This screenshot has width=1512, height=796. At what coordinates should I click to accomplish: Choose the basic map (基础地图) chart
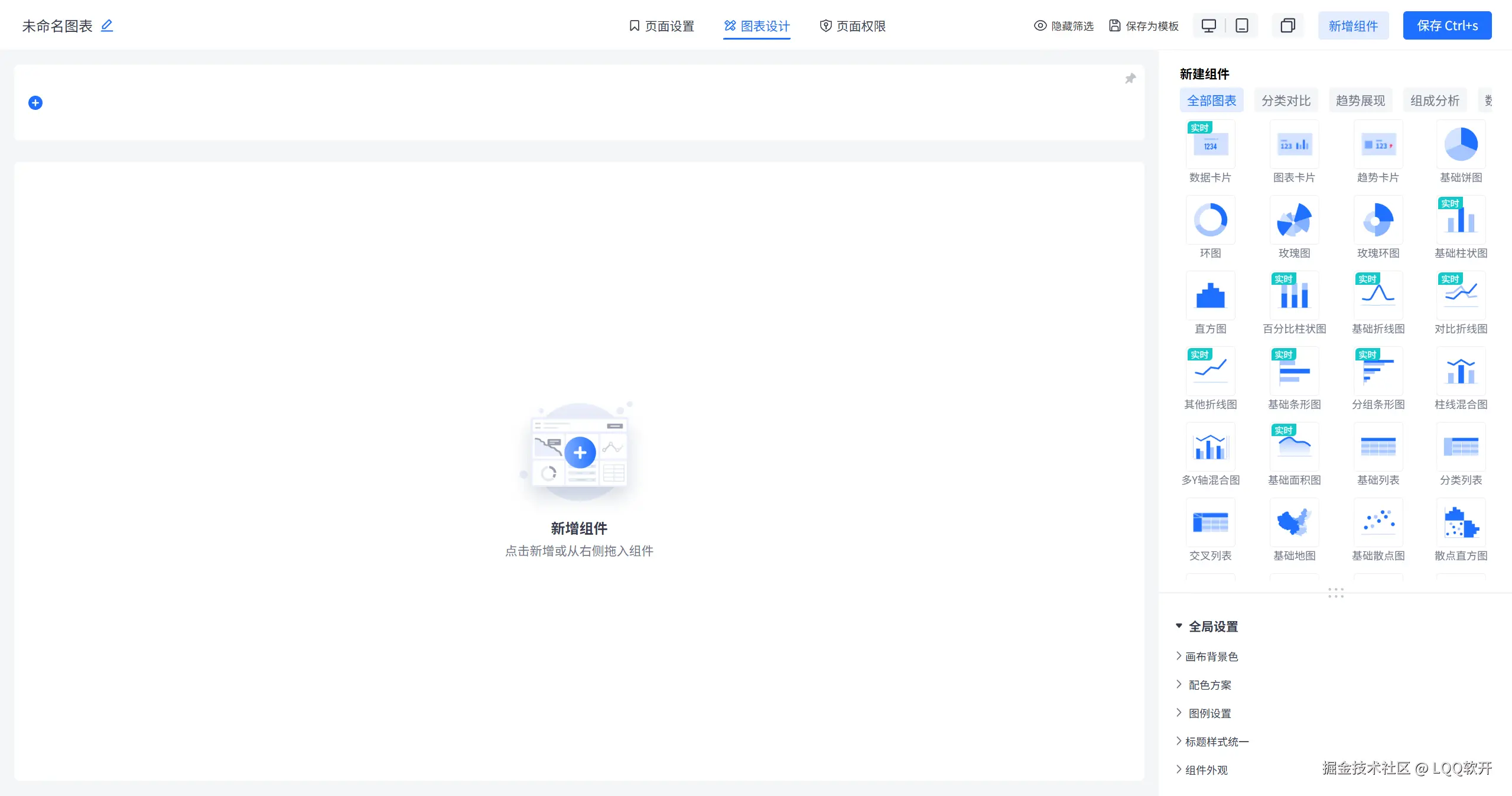click(1294, 523)
